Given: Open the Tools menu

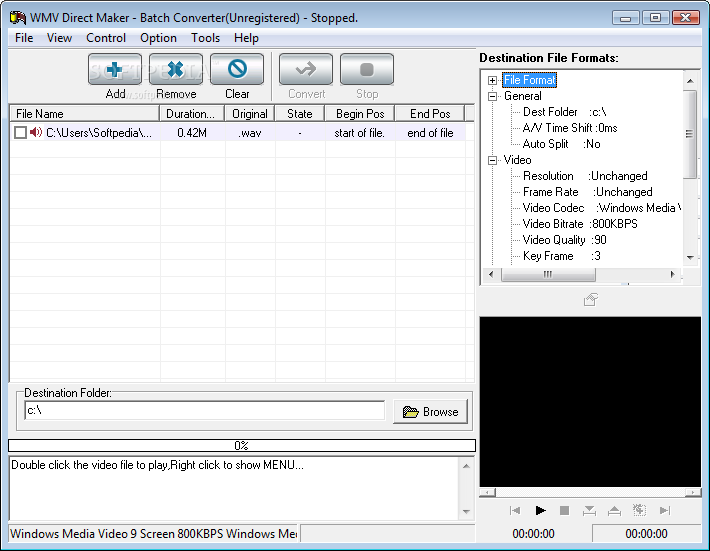Looking at the screenshot, I should coord(205,38).
